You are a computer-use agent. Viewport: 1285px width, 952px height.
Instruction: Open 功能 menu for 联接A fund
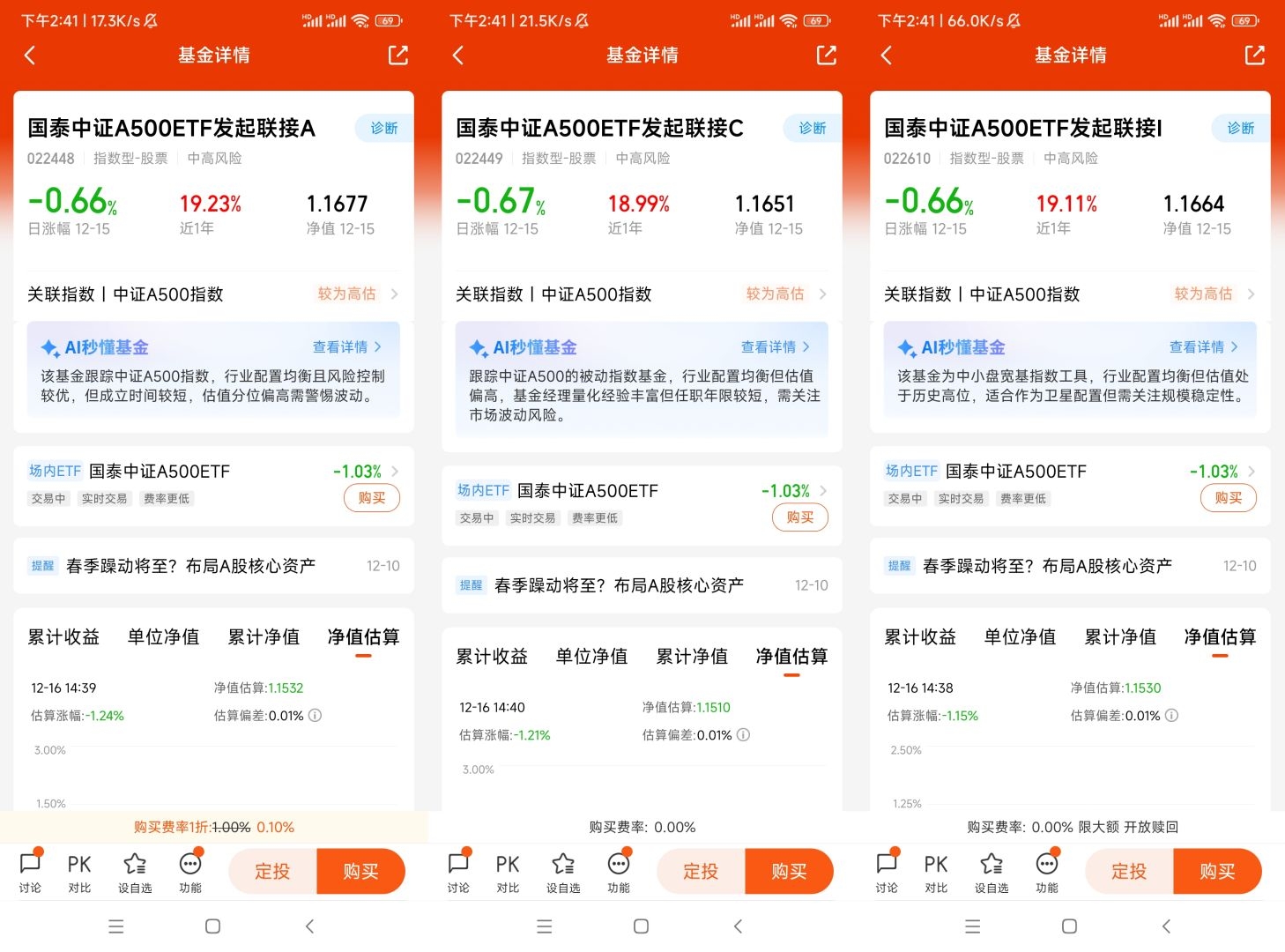pyautogui.click(x=190, y=872)
